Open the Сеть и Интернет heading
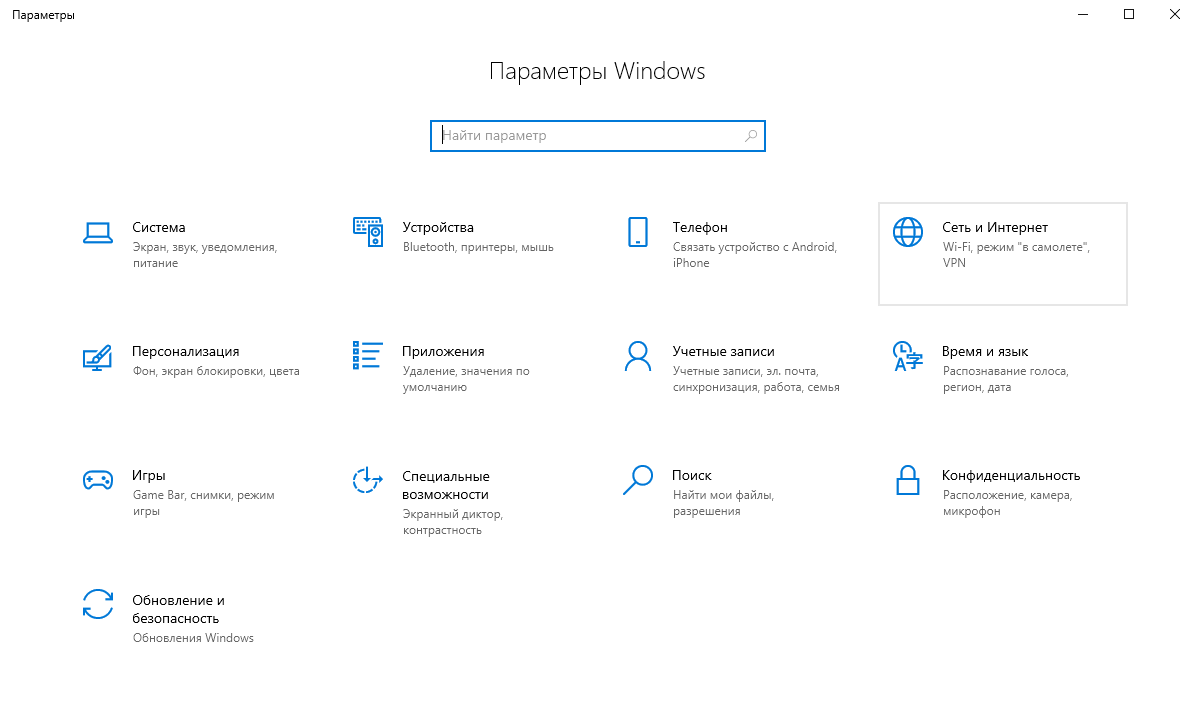Viewport: 1198px width, 725px height. click(994, 227)
